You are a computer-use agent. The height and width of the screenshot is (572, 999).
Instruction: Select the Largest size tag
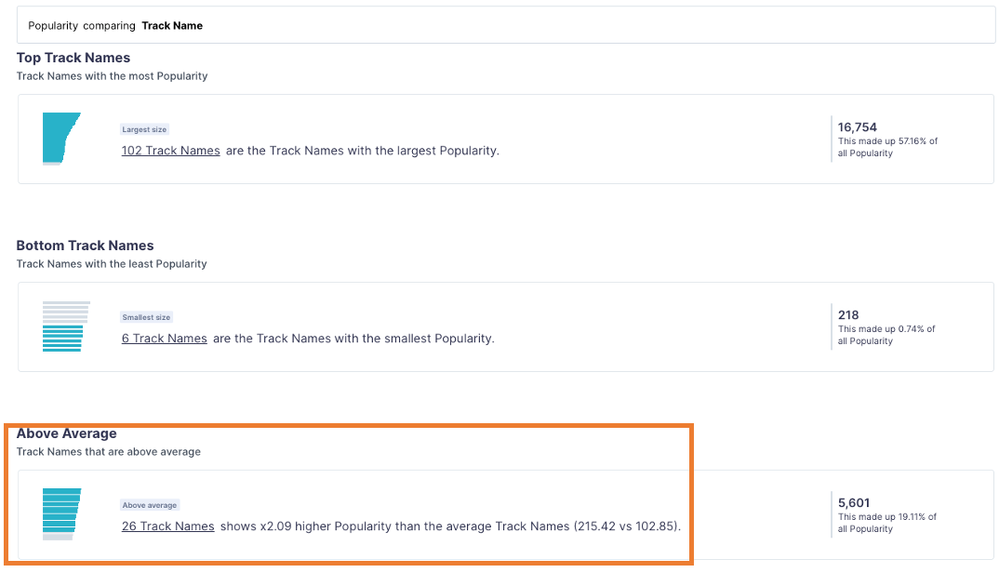pyautogui.click(x=145, y=129)
